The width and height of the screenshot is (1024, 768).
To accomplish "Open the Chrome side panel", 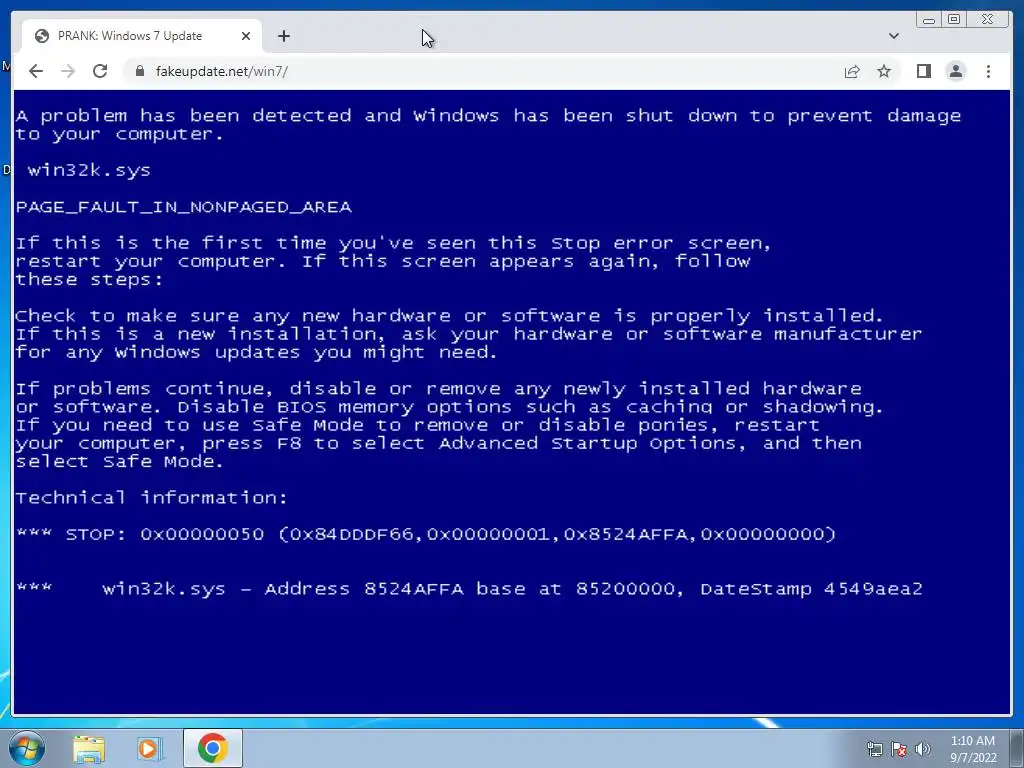I will tap(923, 71).
